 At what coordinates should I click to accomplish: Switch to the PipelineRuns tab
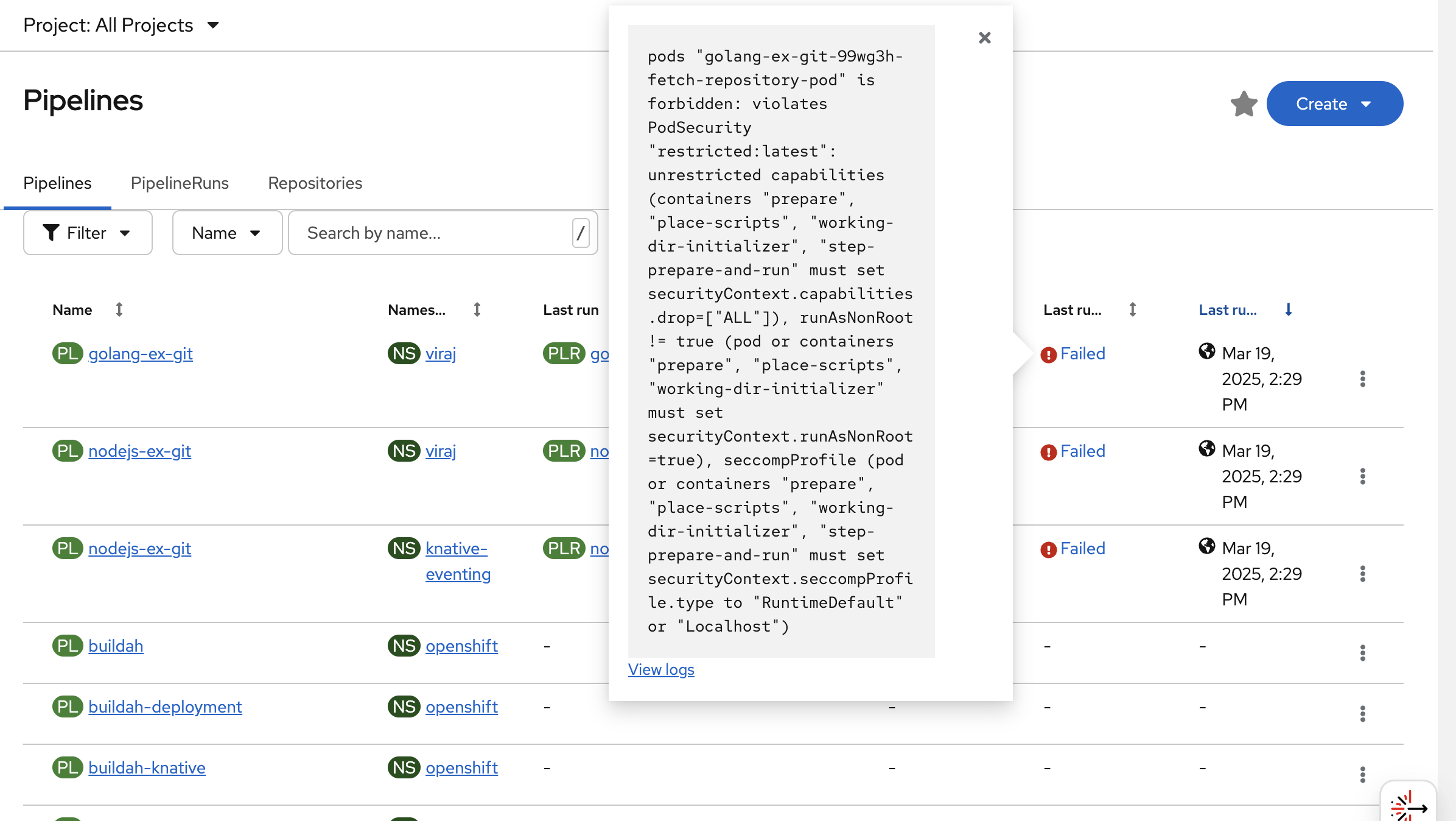point(180,183)
